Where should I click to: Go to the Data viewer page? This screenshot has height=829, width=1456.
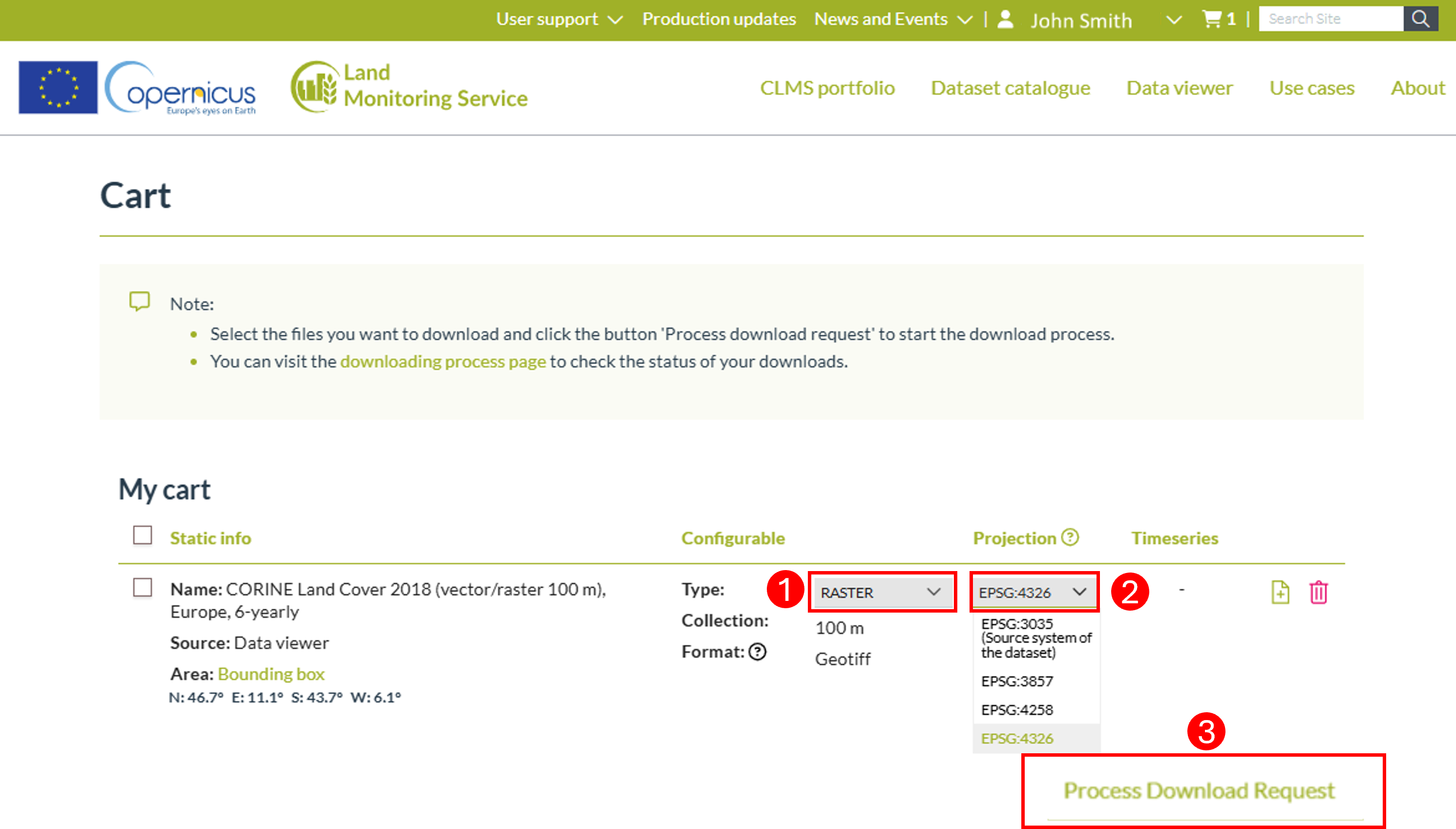pyautogui.click(x=1180, y=87)
